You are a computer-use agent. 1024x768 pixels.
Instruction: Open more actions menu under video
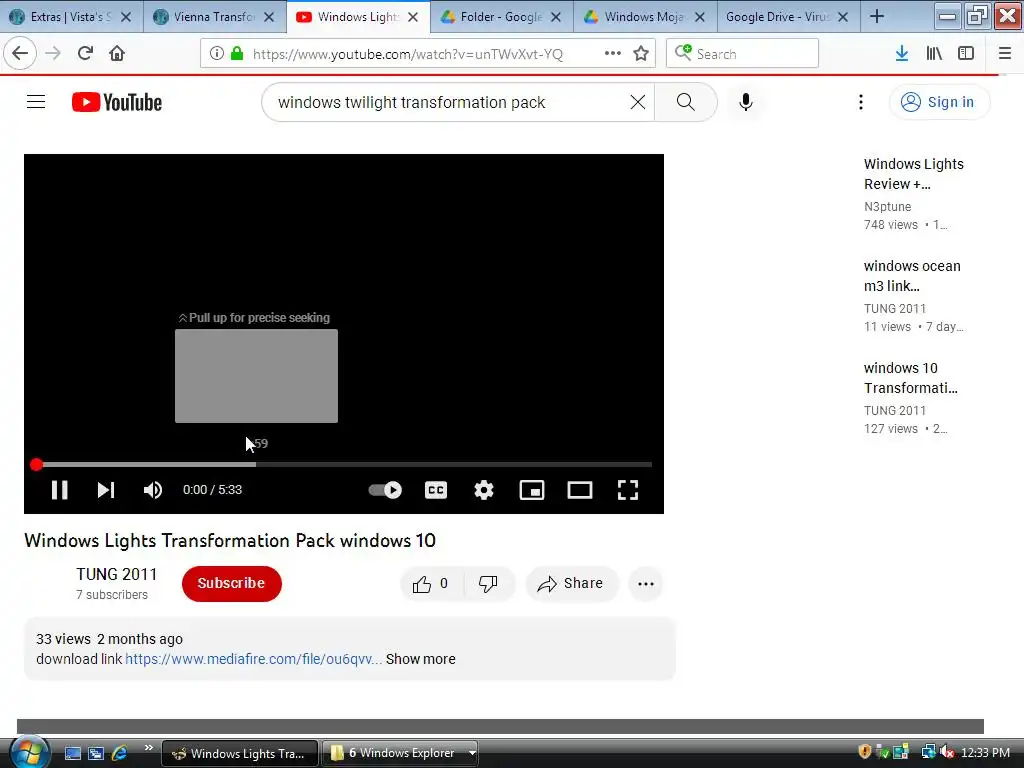click(x=646, y=584)
